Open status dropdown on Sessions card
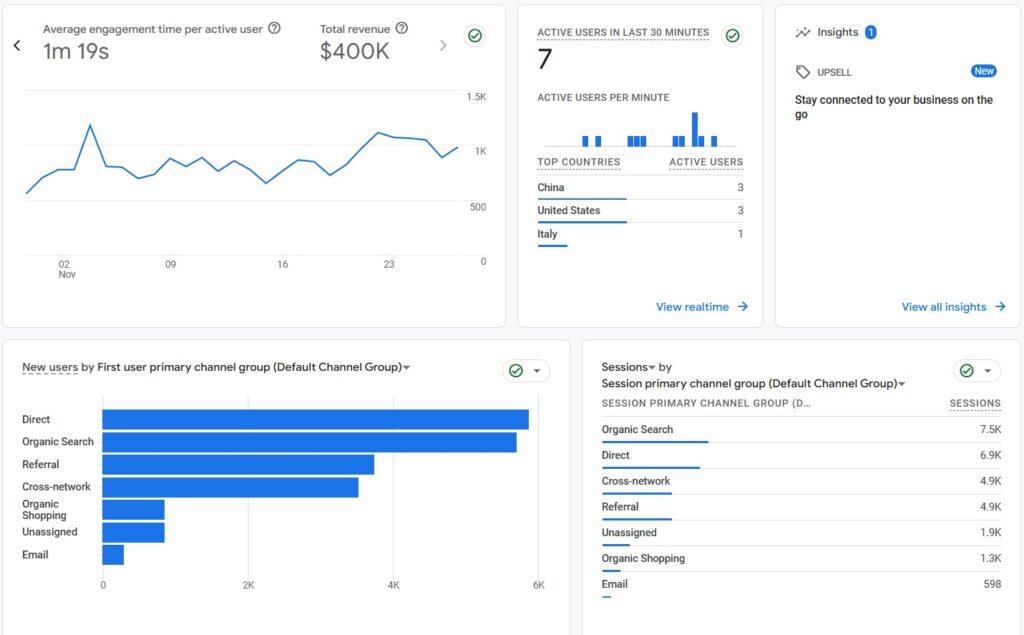This screenshot has width=1024, height=635. (977, 371)
